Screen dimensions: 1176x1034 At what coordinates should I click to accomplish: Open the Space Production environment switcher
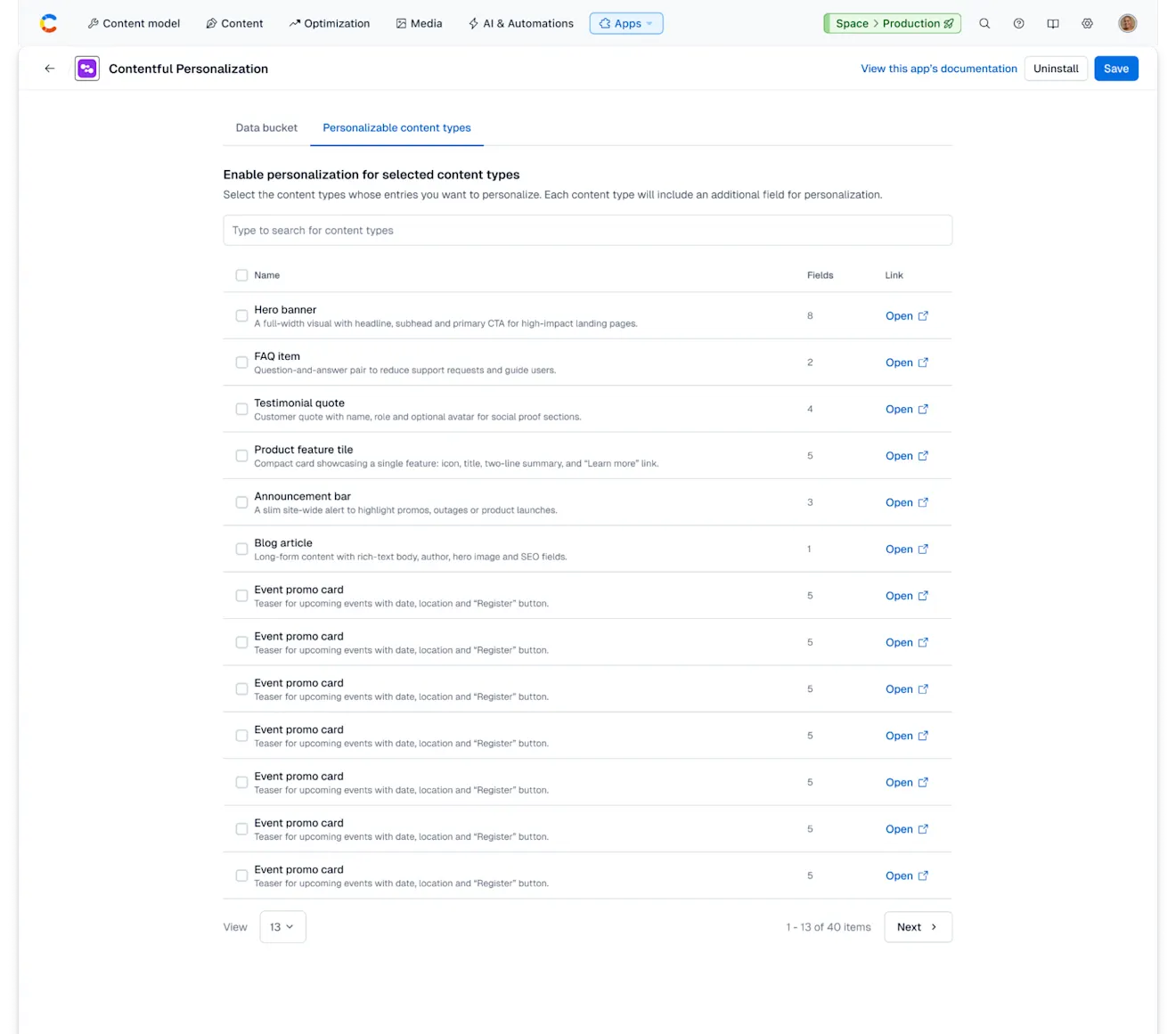[892, 23]
